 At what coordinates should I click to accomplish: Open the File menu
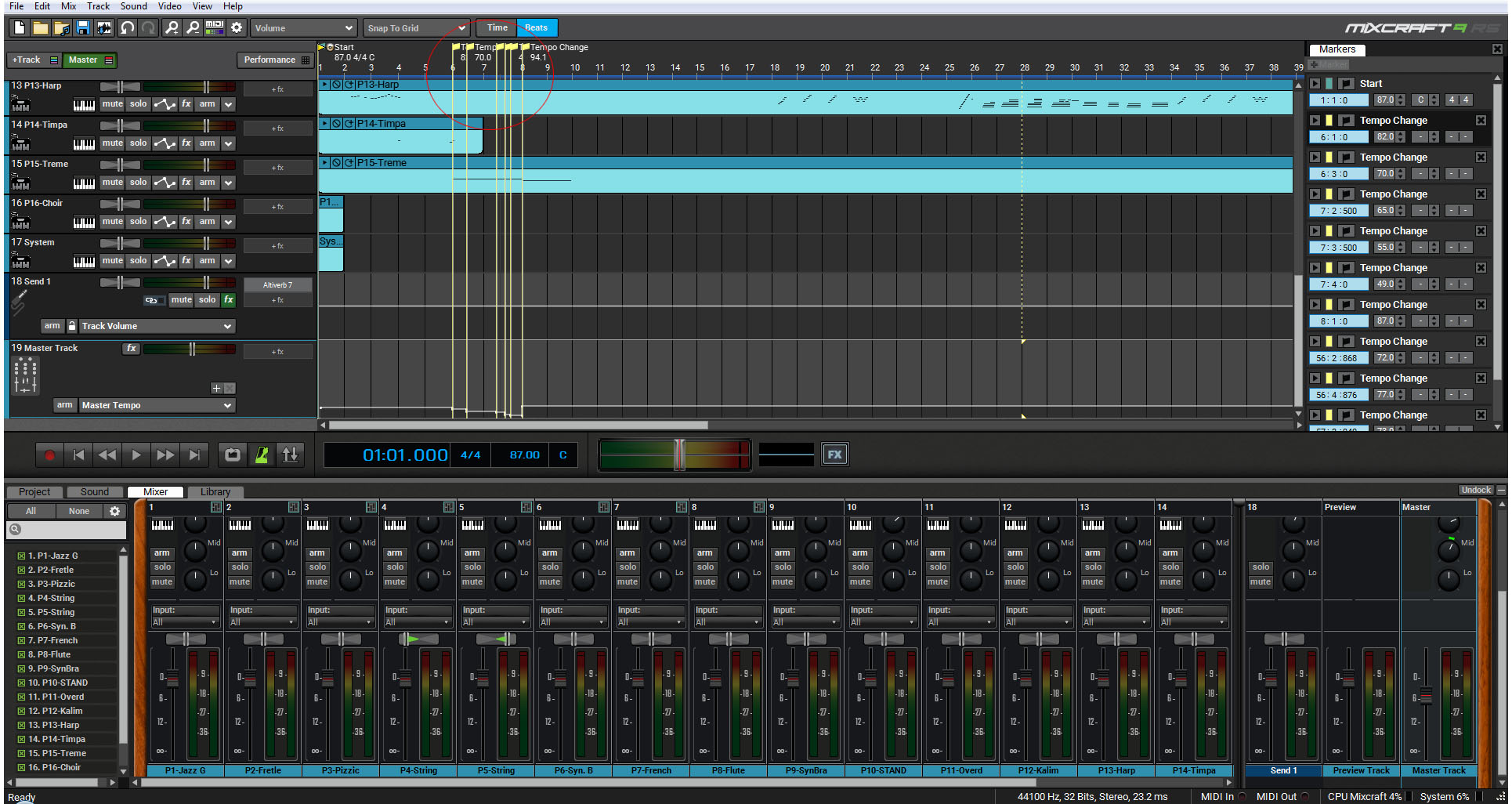tap(16, 6)
